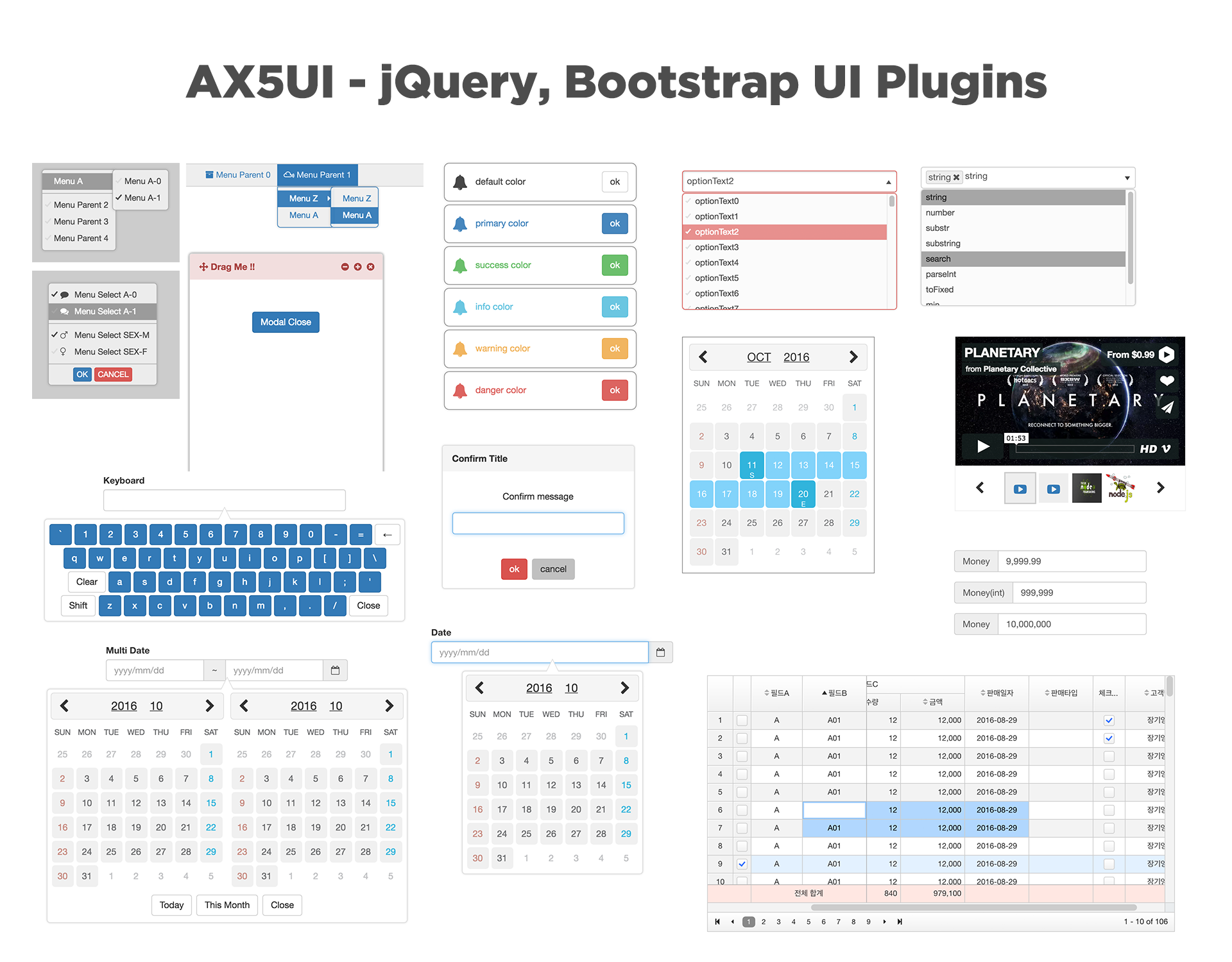Uncheck the row 9 selection checkbox
Image resolution: width=1232 pixels, height=962 pixels.
click(742, 864)
